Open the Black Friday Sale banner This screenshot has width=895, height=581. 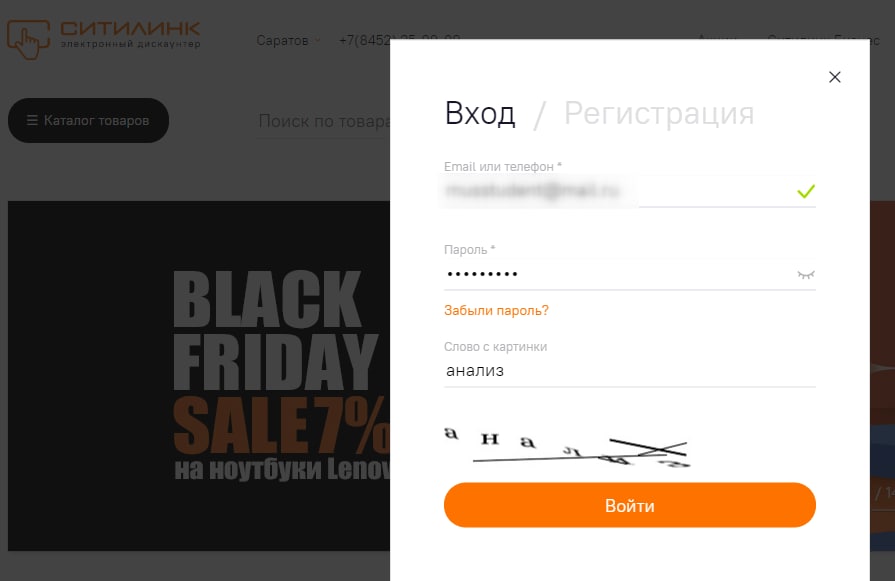[x=199, y=376]
